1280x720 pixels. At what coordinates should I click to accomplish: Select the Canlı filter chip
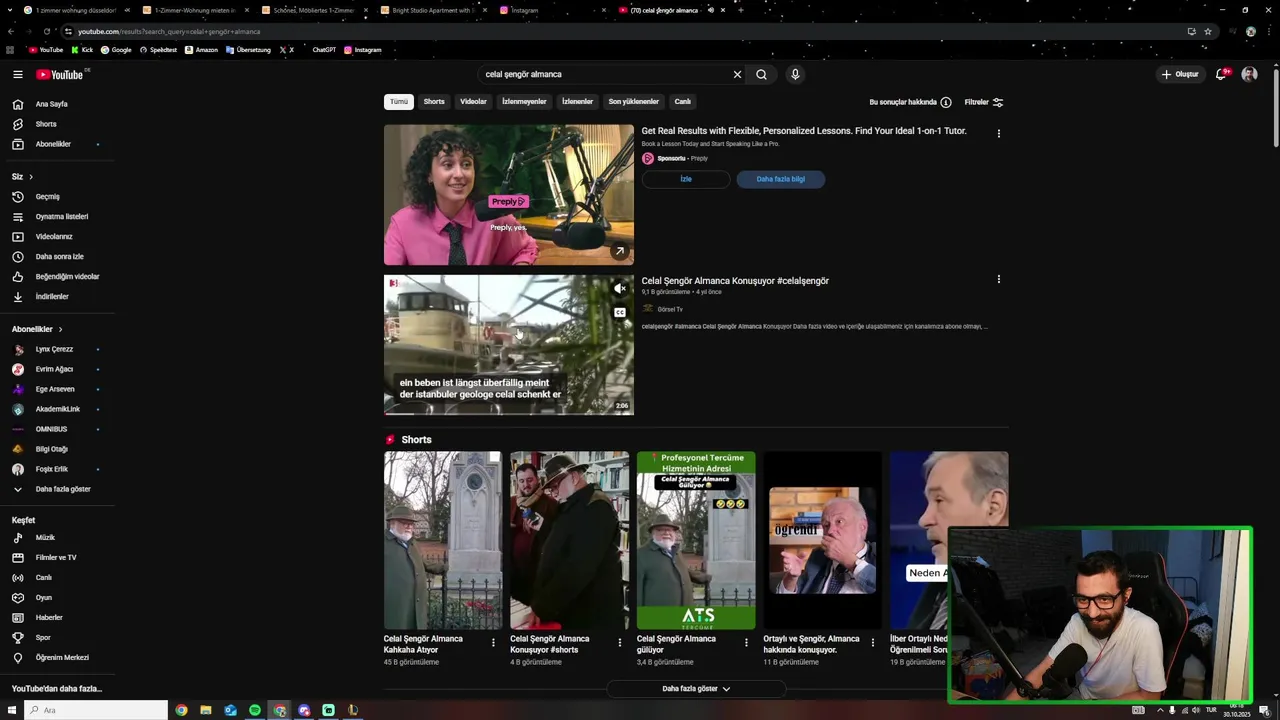pyautogui.click(x=682, y=101)
